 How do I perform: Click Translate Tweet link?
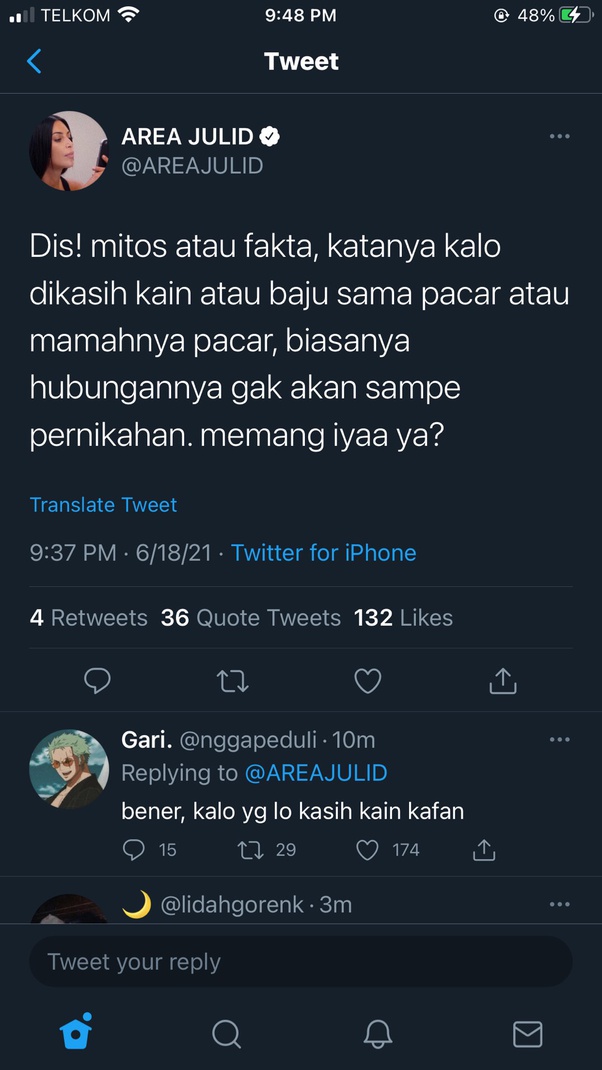(103, 505)
